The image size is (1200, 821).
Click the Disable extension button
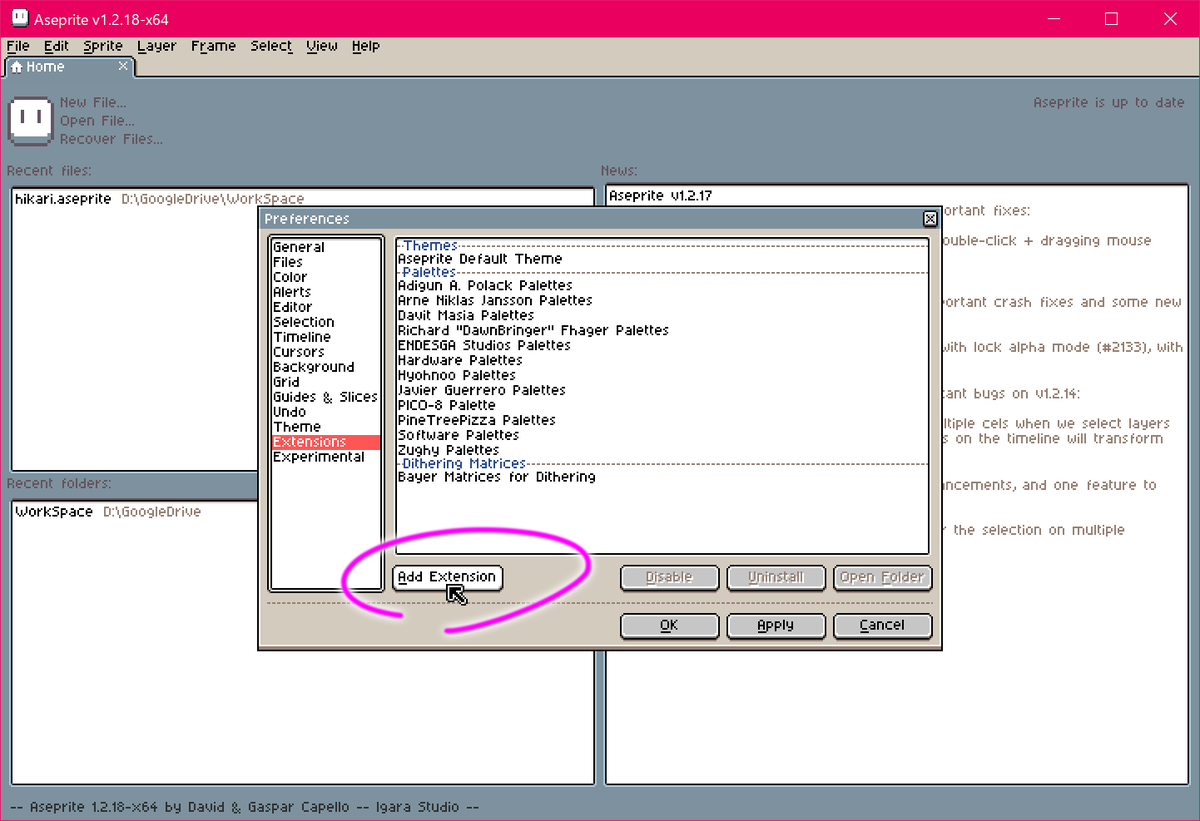pos(669,577)
